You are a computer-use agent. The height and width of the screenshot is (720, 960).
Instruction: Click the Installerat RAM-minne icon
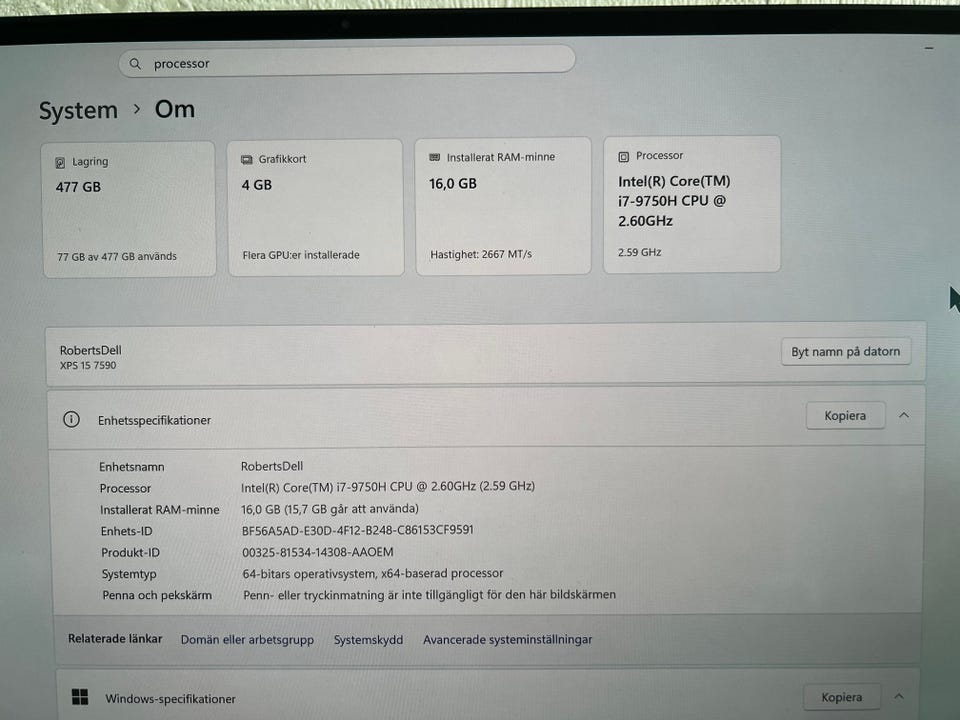[x=435, y=157]
